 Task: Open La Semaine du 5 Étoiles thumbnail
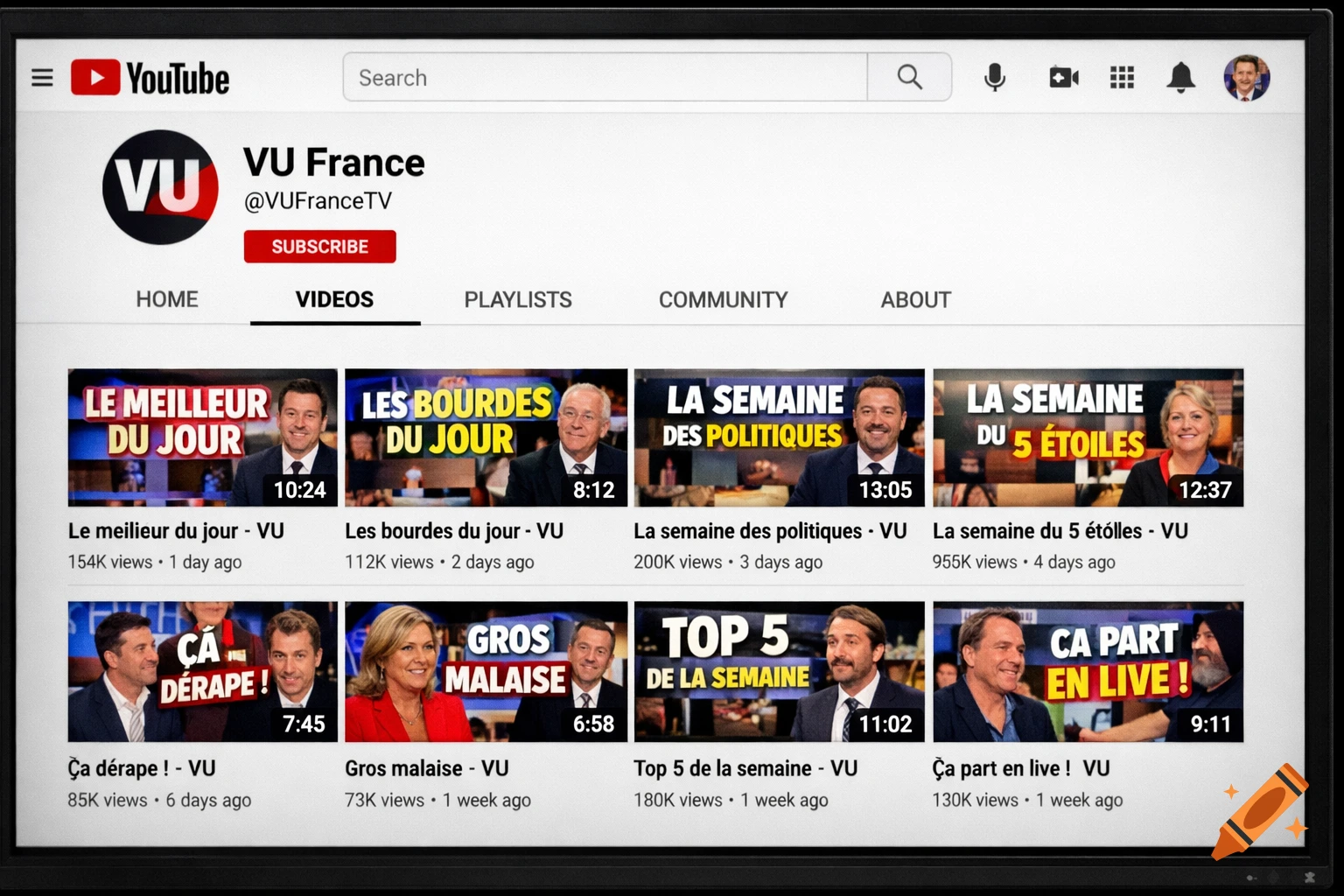(x=1088, y=437)
